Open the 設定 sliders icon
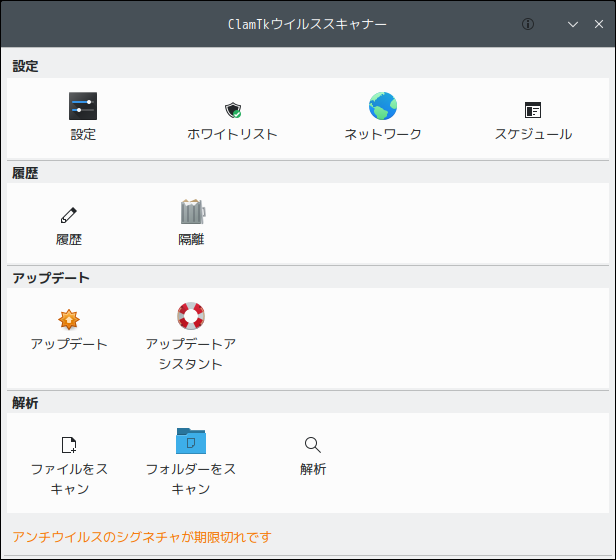Image resolution: width=616 pixels, height=560 pixels. (83, 106)
